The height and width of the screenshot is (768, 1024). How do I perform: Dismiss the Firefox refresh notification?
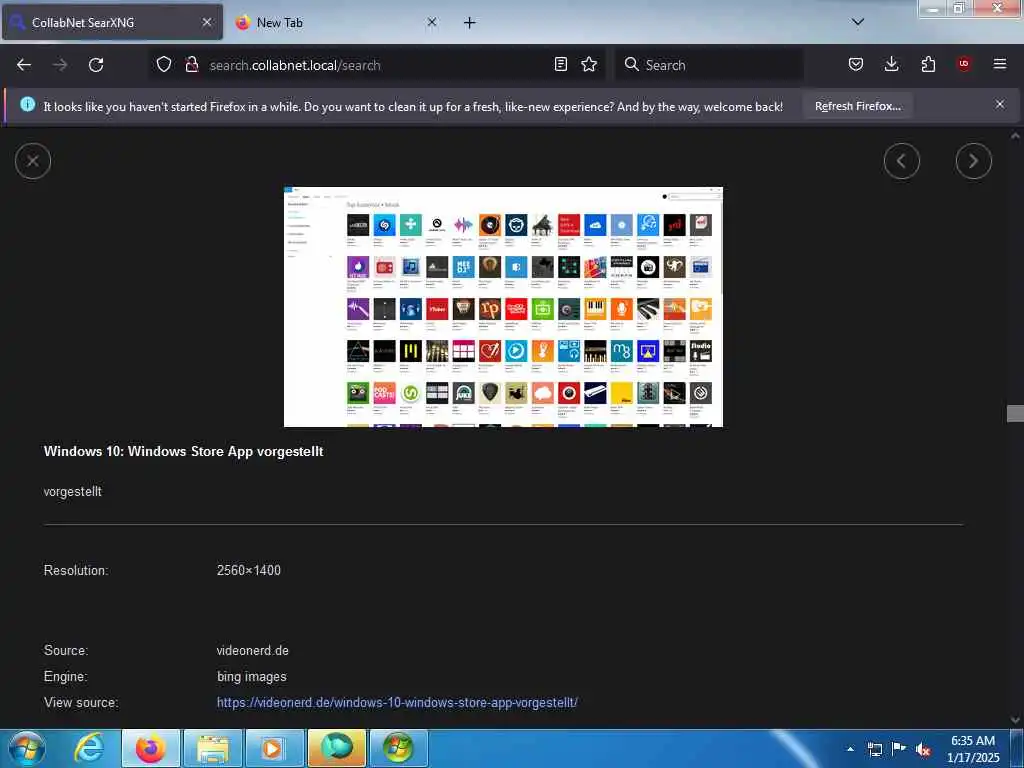pyautogui.click(x=1000, y=104)
